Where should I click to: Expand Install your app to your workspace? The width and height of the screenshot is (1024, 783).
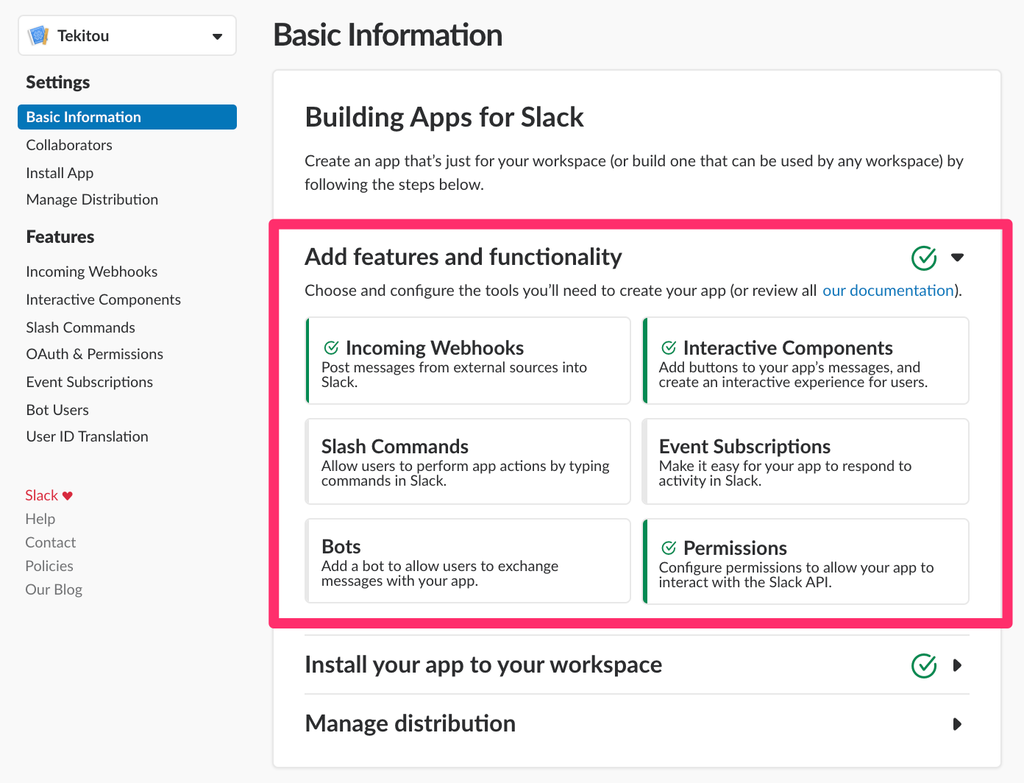click(x=957, y=665)
